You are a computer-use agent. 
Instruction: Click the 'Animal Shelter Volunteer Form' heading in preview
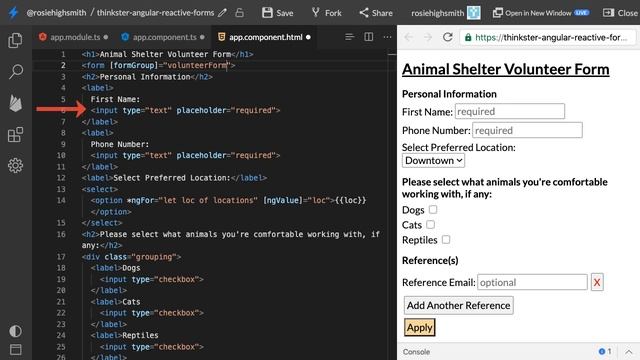pyautogui.click(x=505, y=69)
